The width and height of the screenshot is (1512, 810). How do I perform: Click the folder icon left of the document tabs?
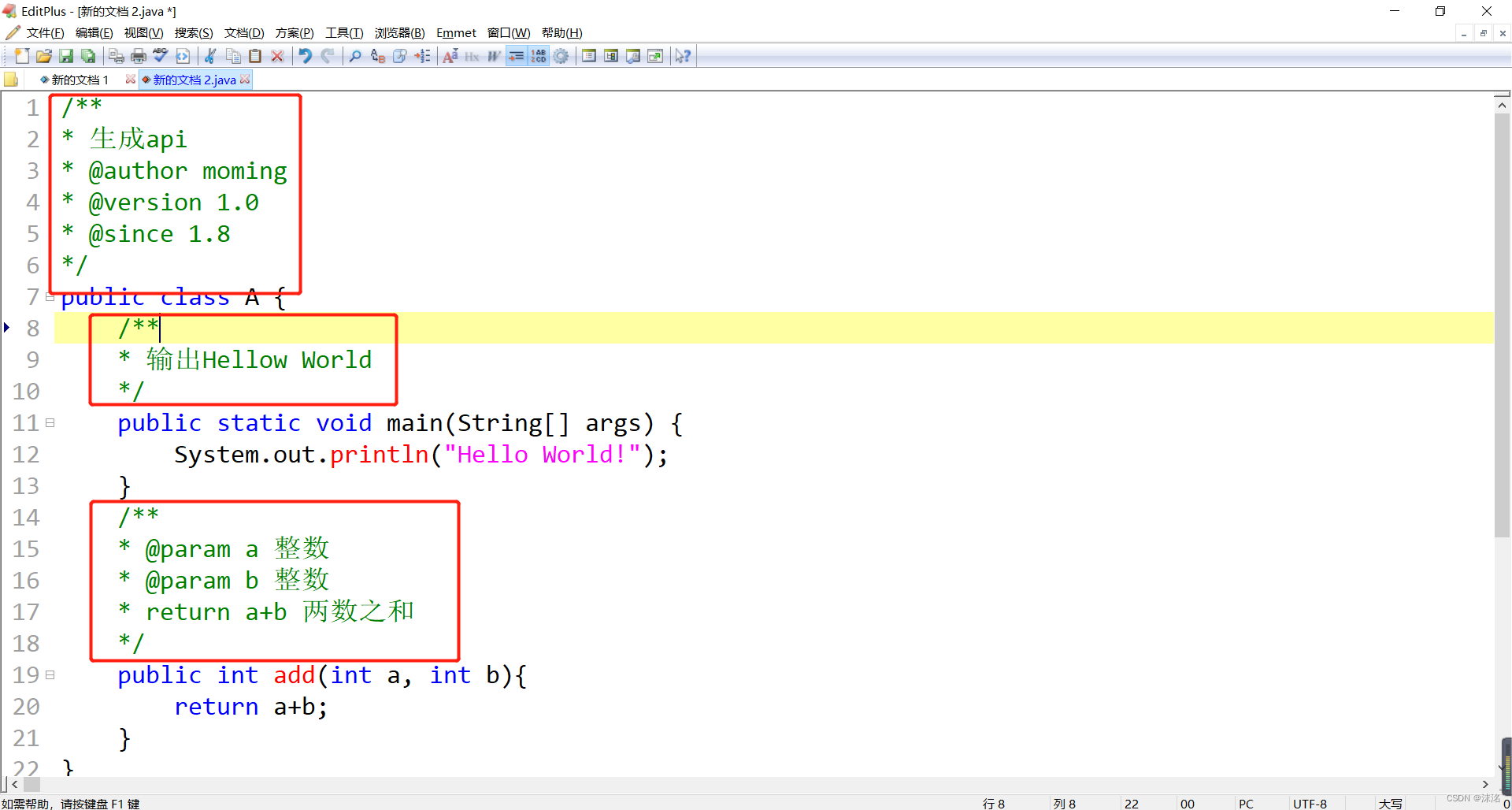tap(11, 80)
